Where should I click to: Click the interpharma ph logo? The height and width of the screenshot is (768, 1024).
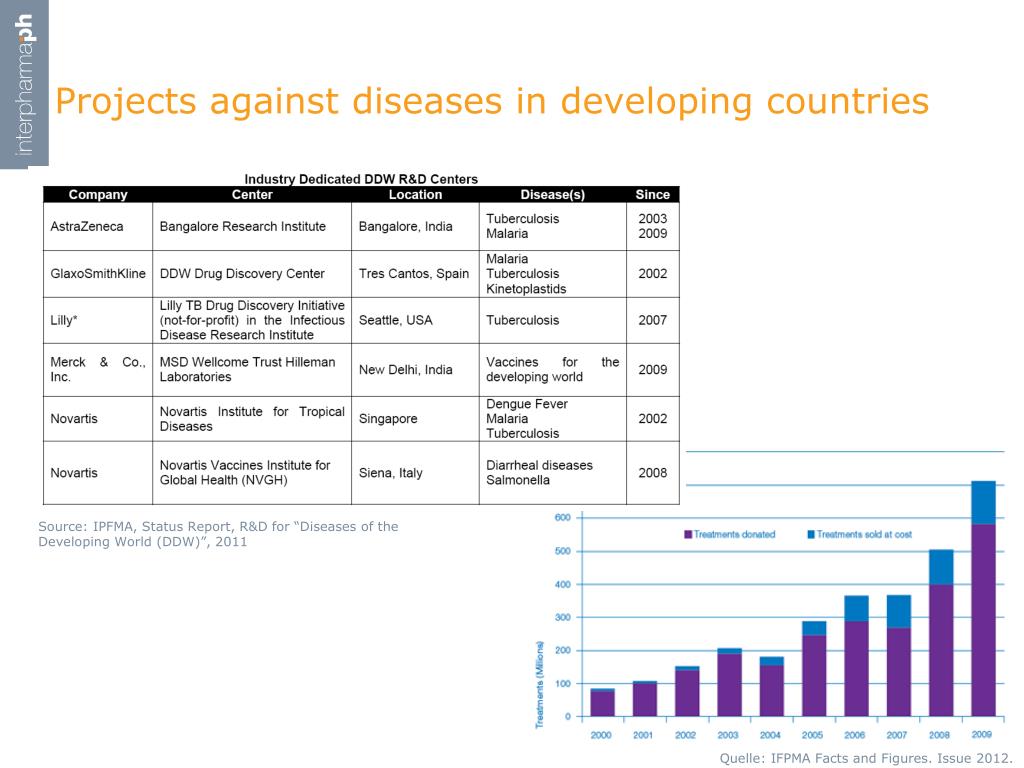[24, 84]
